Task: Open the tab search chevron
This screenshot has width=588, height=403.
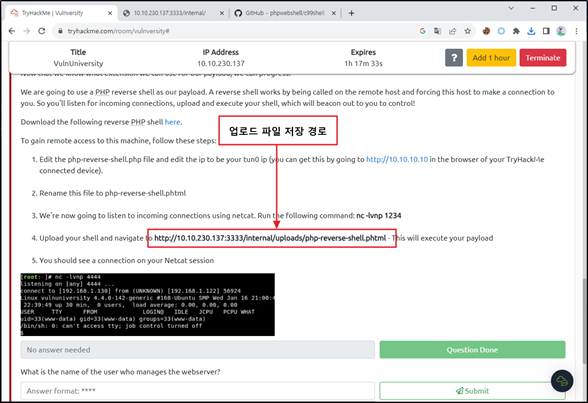Action: (x=511, y=8)
